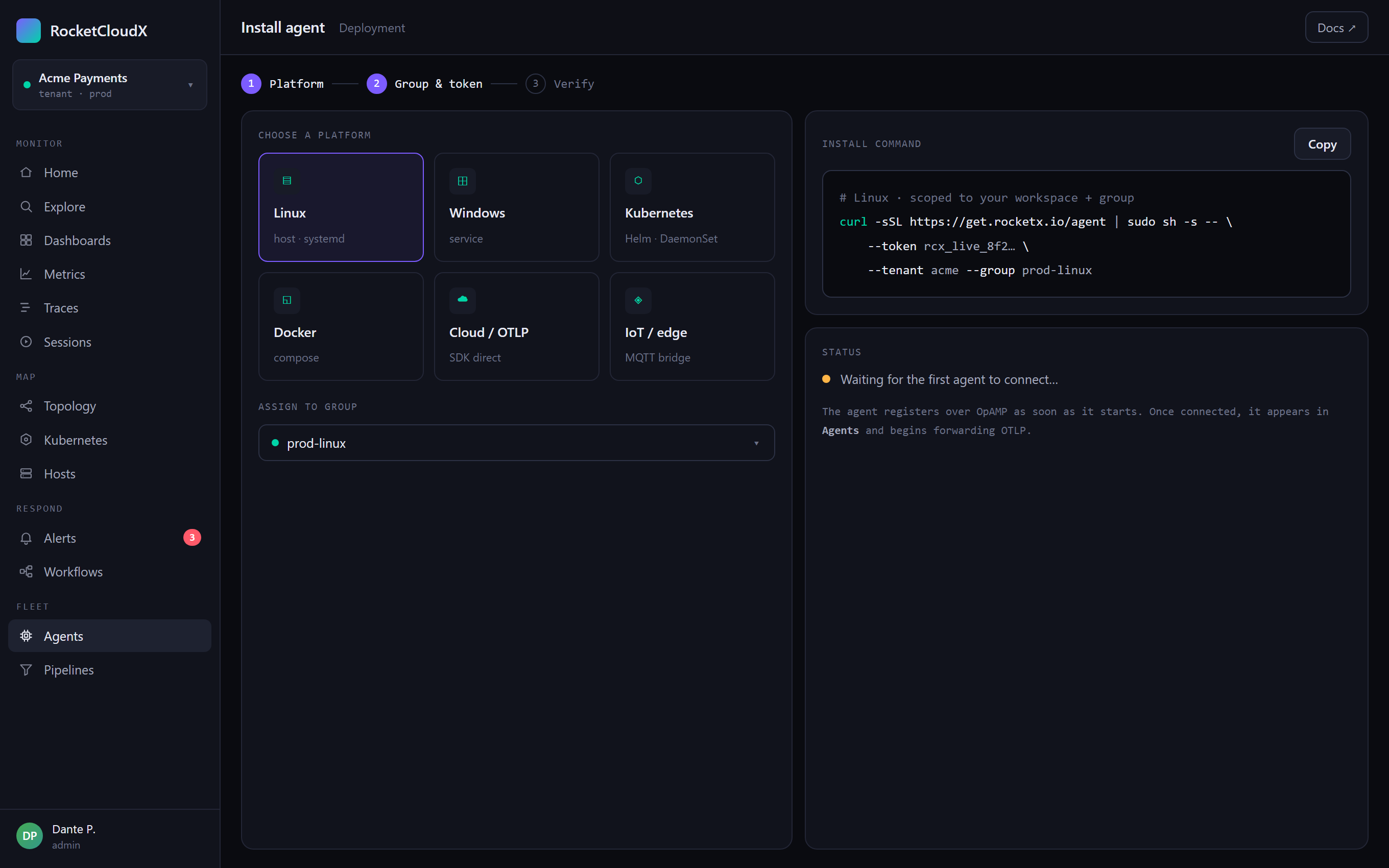The width and height of the screenshot is (1389, 868).
Task: Click the Kubernetes hexagon icon in sidebar
Action: [26, 440]
